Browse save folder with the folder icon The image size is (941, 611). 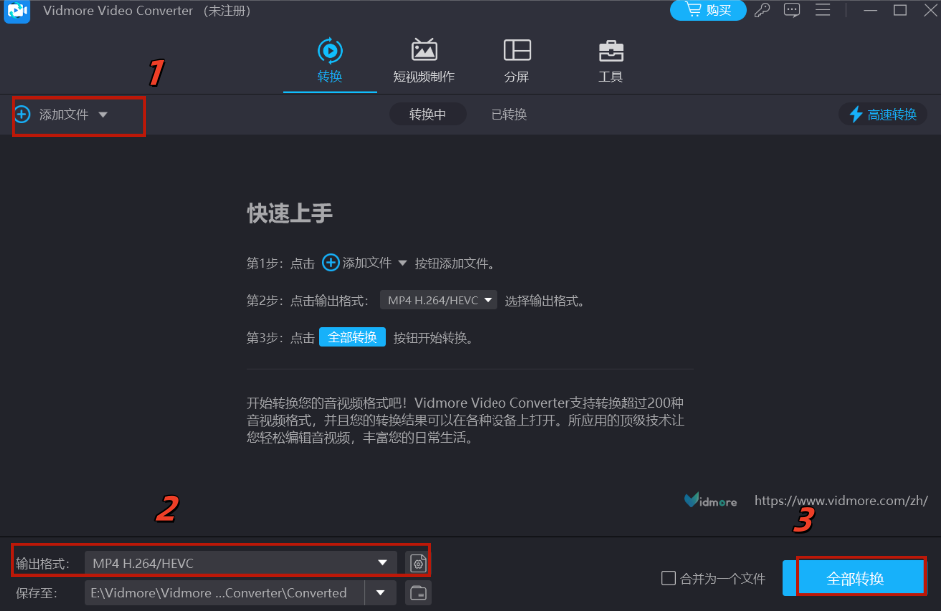[417, 592]
